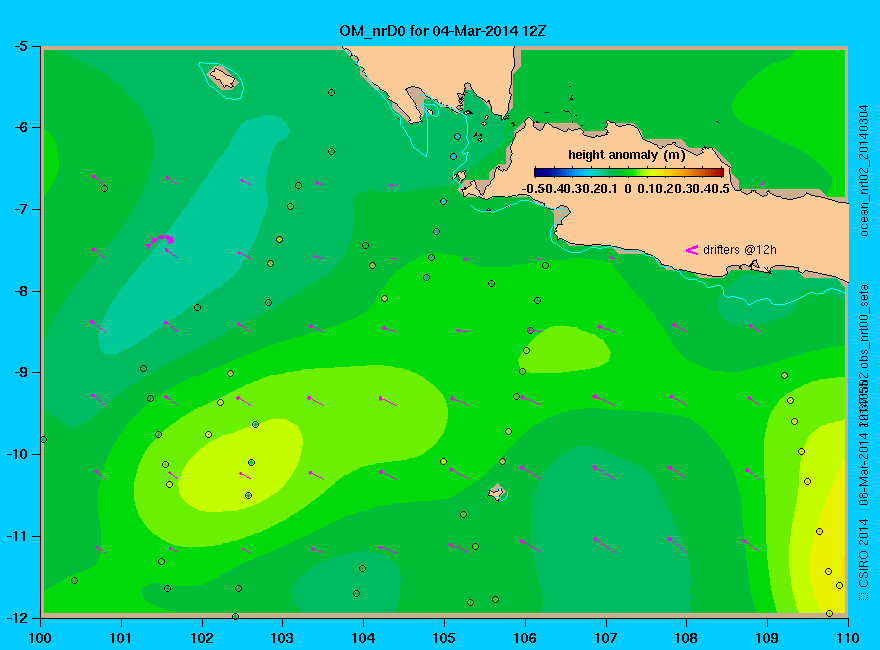This screenshot has width=880, height=650.
Task: Click the plot title OM_nrD0 for 04-Mar-2014 12Z
Action: (x=442, y=31)
